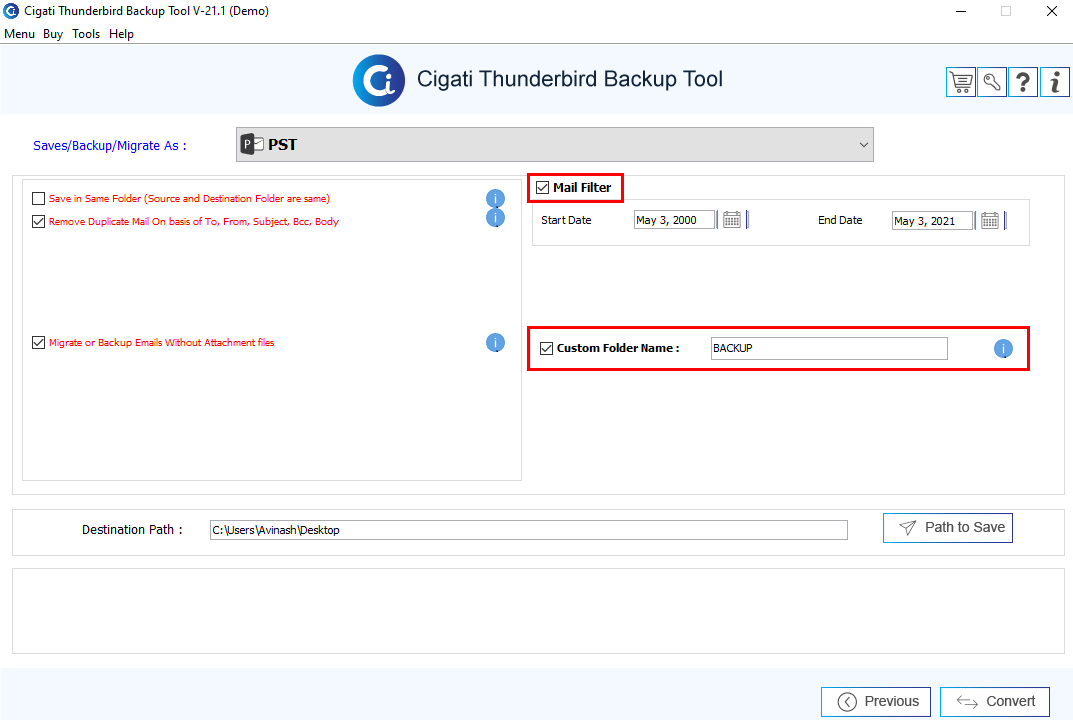Screen dimensions: 1073x720
Task: Open the Menu menu
Action: tap(19, 34)
